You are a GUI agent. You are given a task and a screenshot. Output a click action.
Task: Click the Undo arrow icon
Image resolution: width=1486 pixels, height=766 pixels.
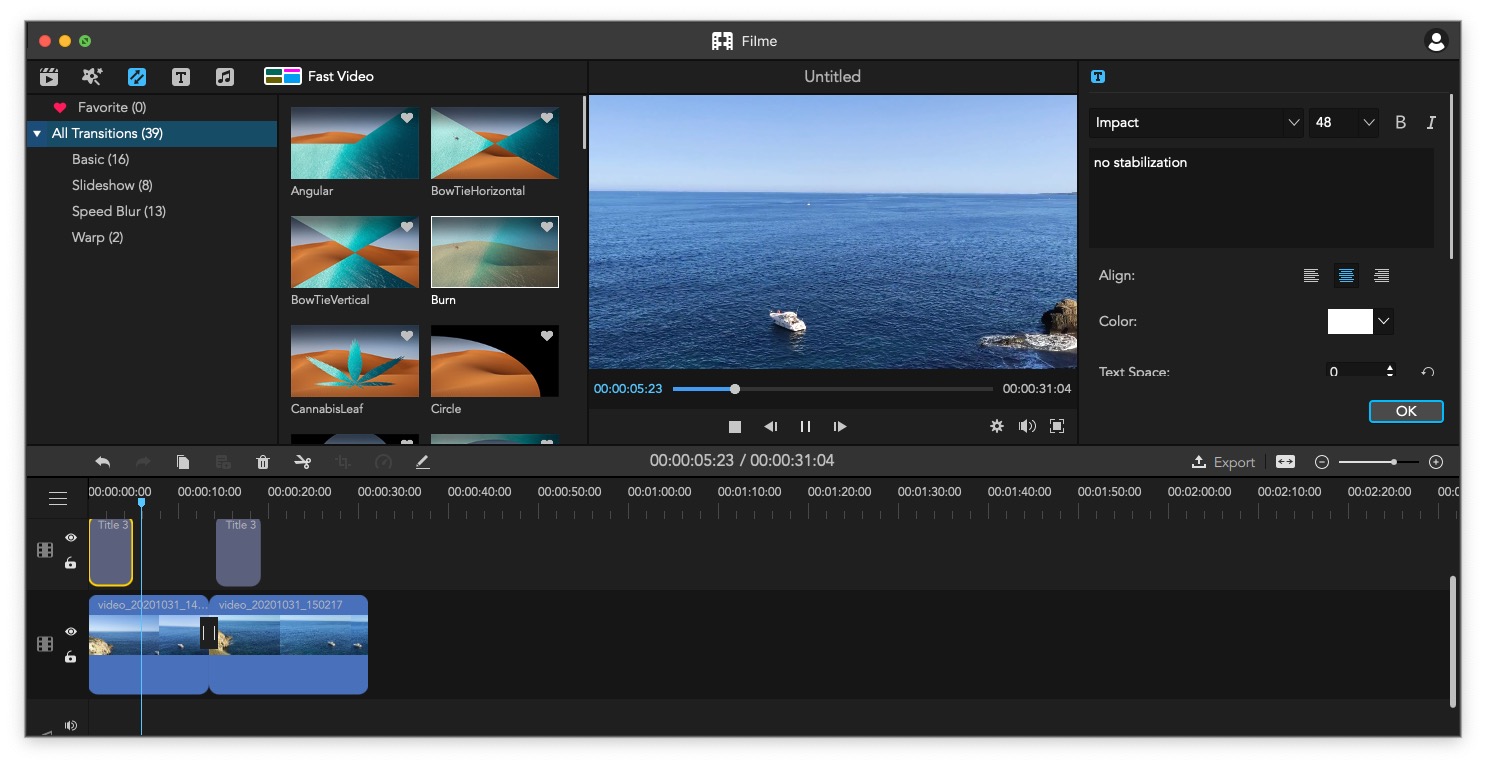(102, 461)
